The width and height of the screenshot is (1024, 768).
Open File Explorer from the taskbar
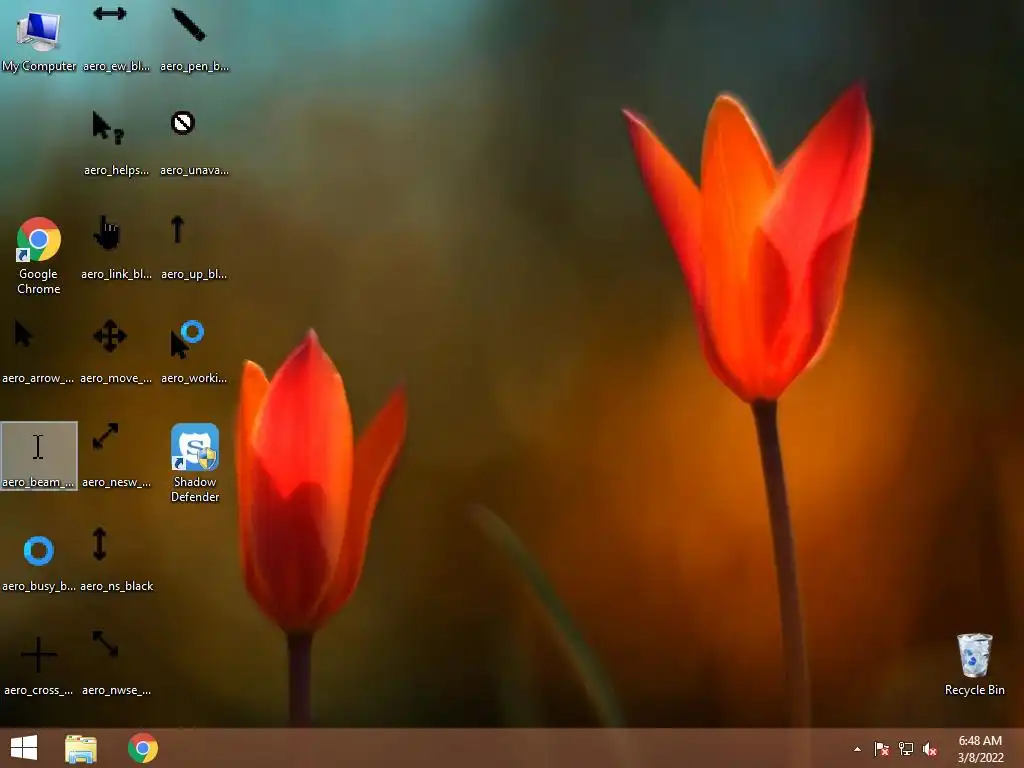81,748
